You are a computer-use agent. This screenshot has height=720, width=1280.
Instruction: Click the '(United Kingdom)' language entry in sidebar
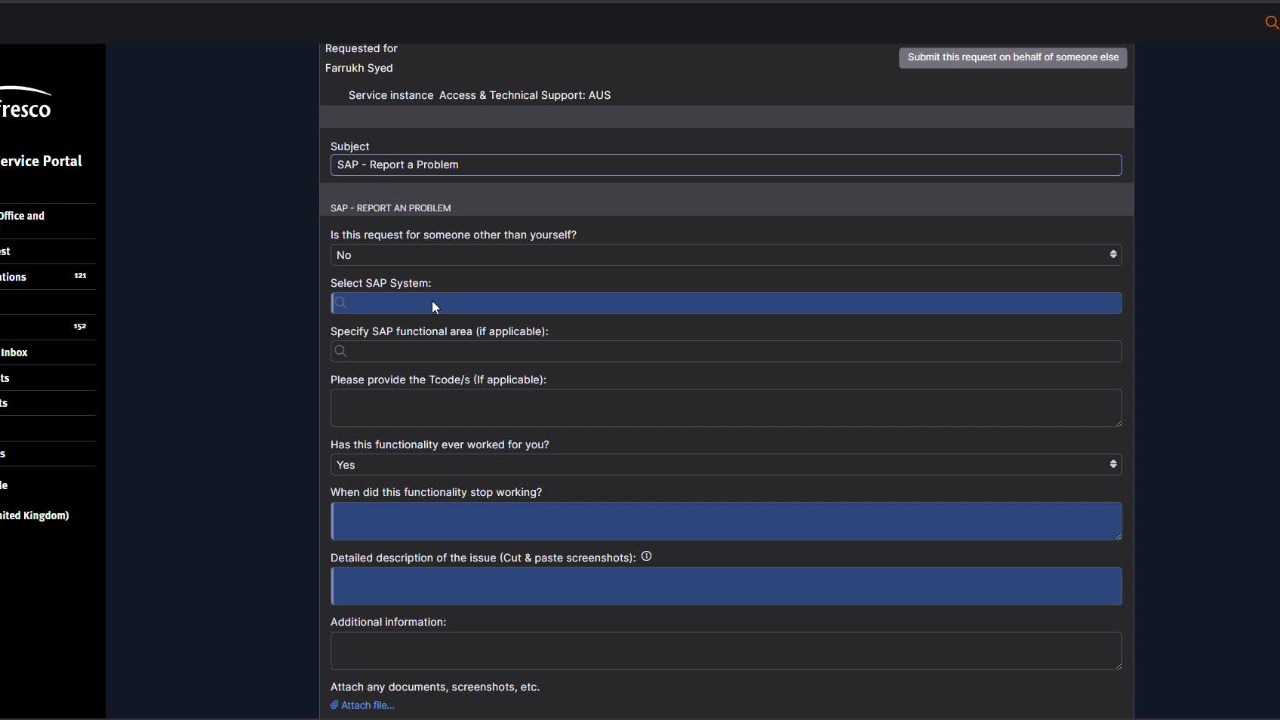[35, 516]
